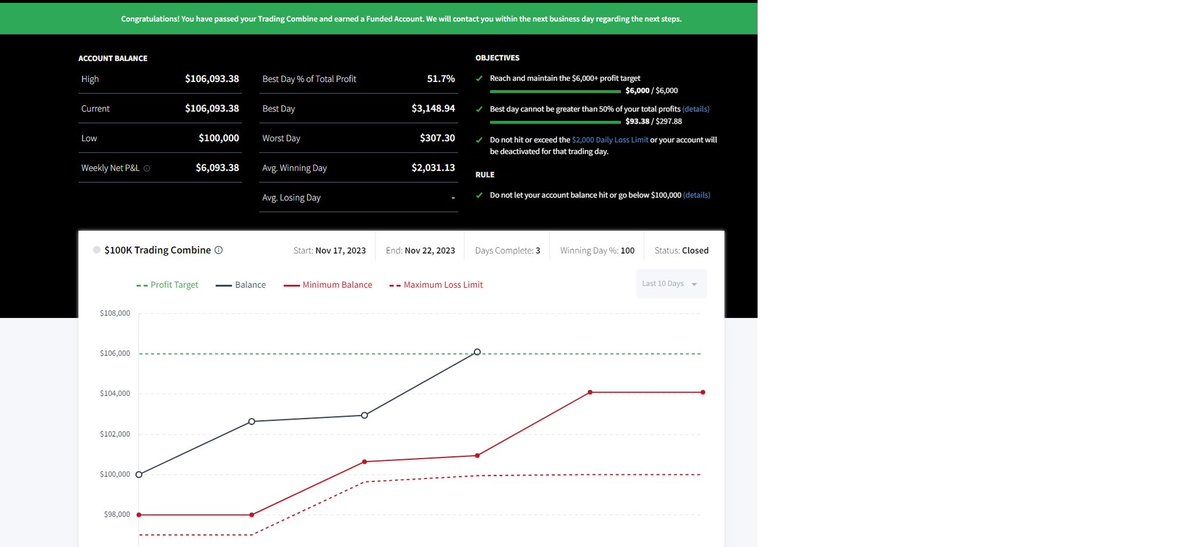
Task: Open the details link for the $100,000 balance rule
Action: coord(697,195)
